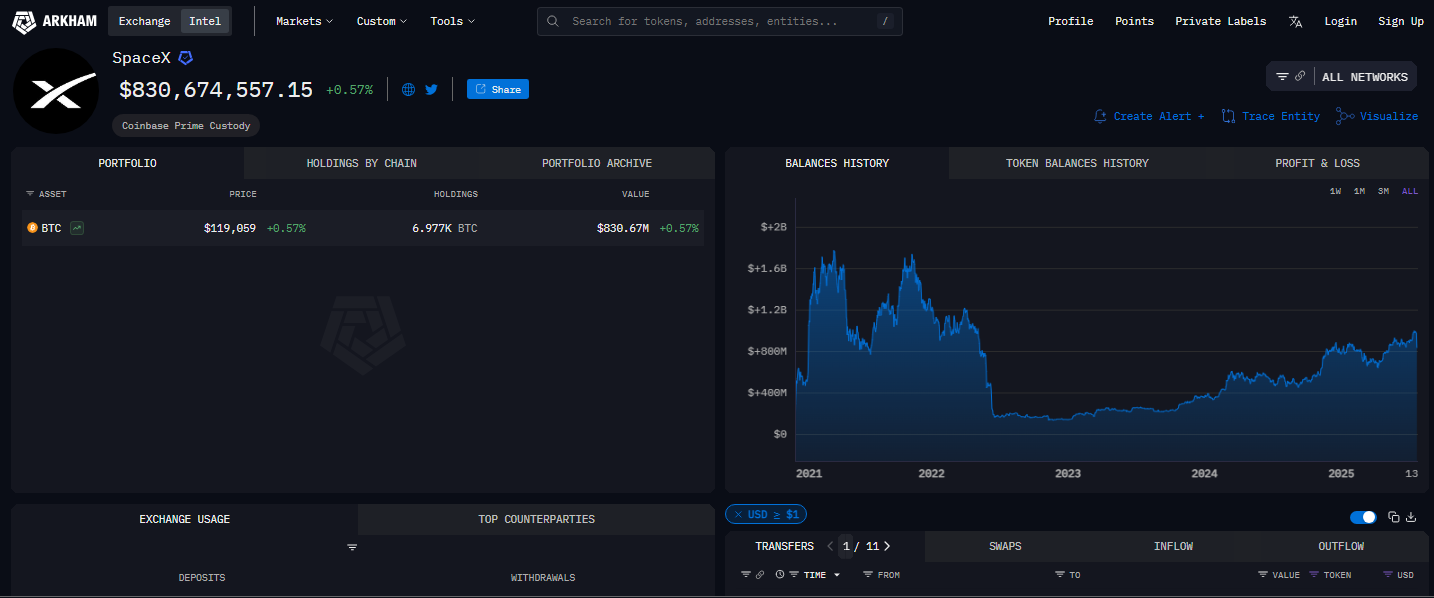This screenshot has height=598, width=1434.
Task: Switch to PORTFOLIO ARCHIVE tab
Action: [x=597, y=163]
